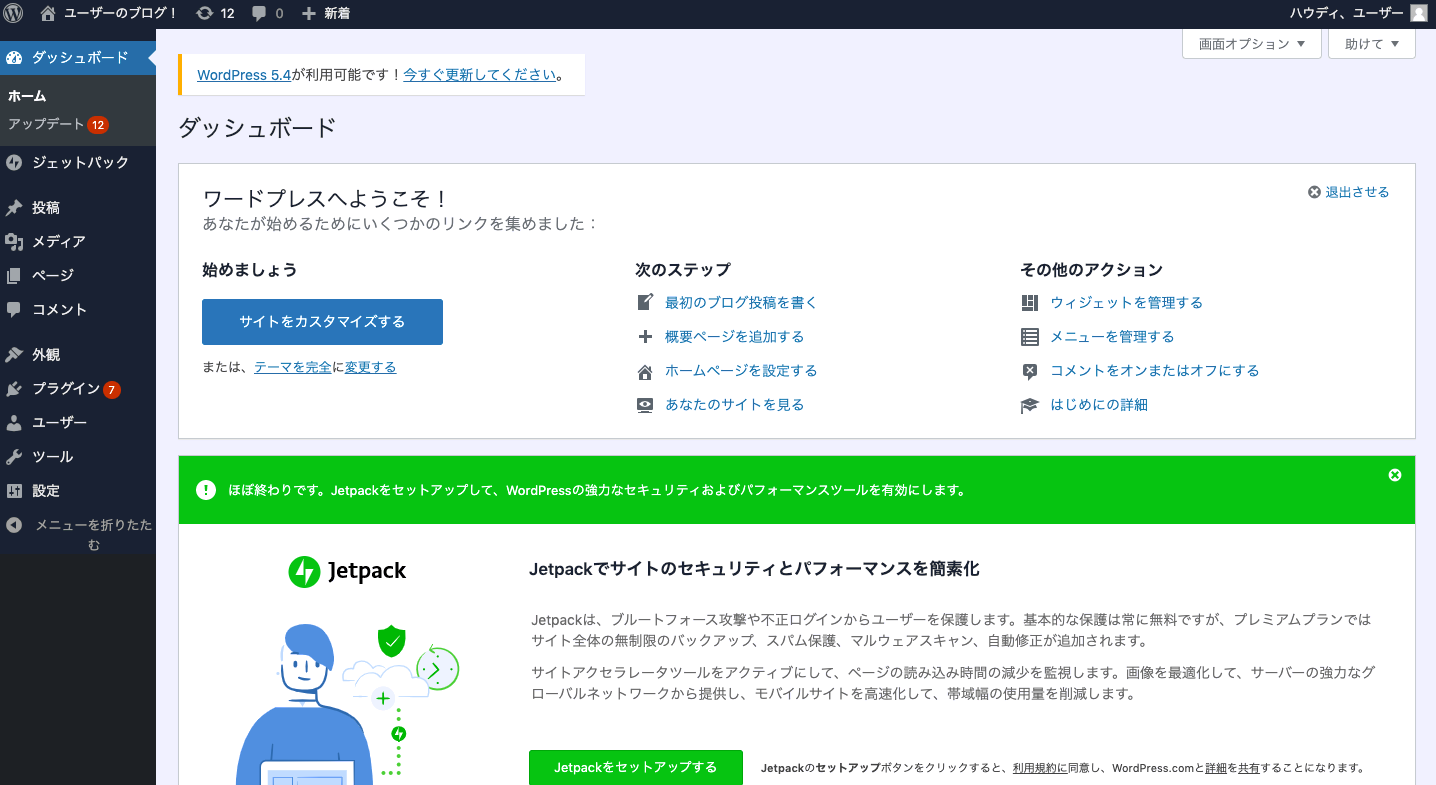Click the ツール wrench icon
The height and width of the screenshot is (785, 1436).
click(x=14, y=457)
